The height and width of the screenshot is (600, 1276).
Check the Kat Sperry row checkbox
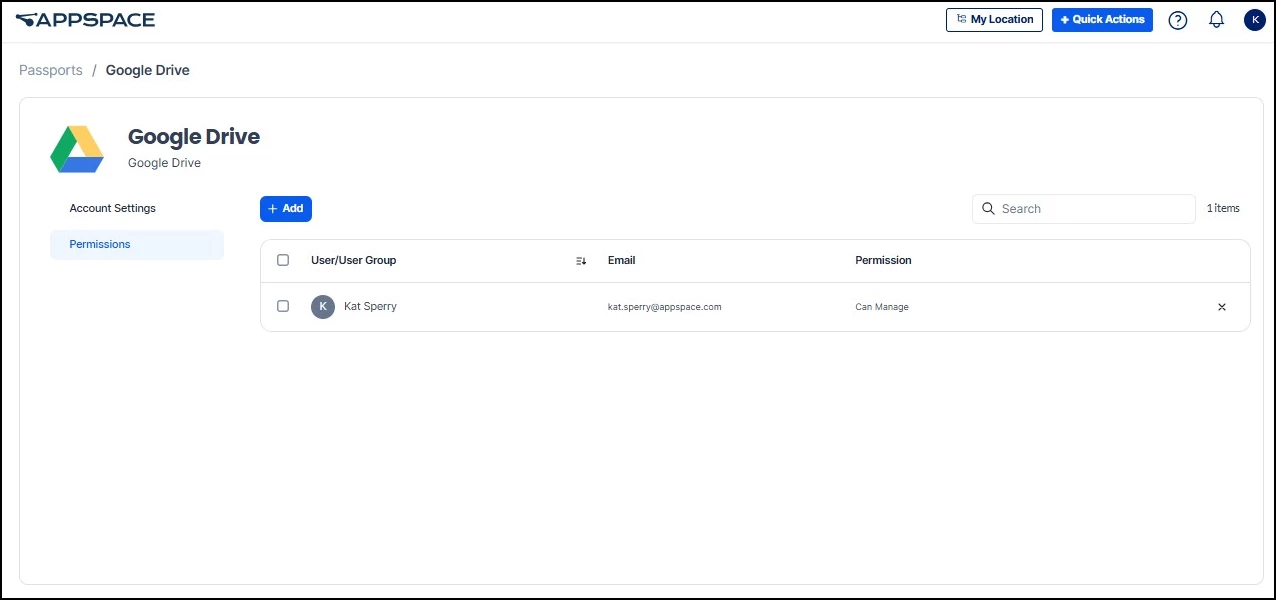pos(283,306)
